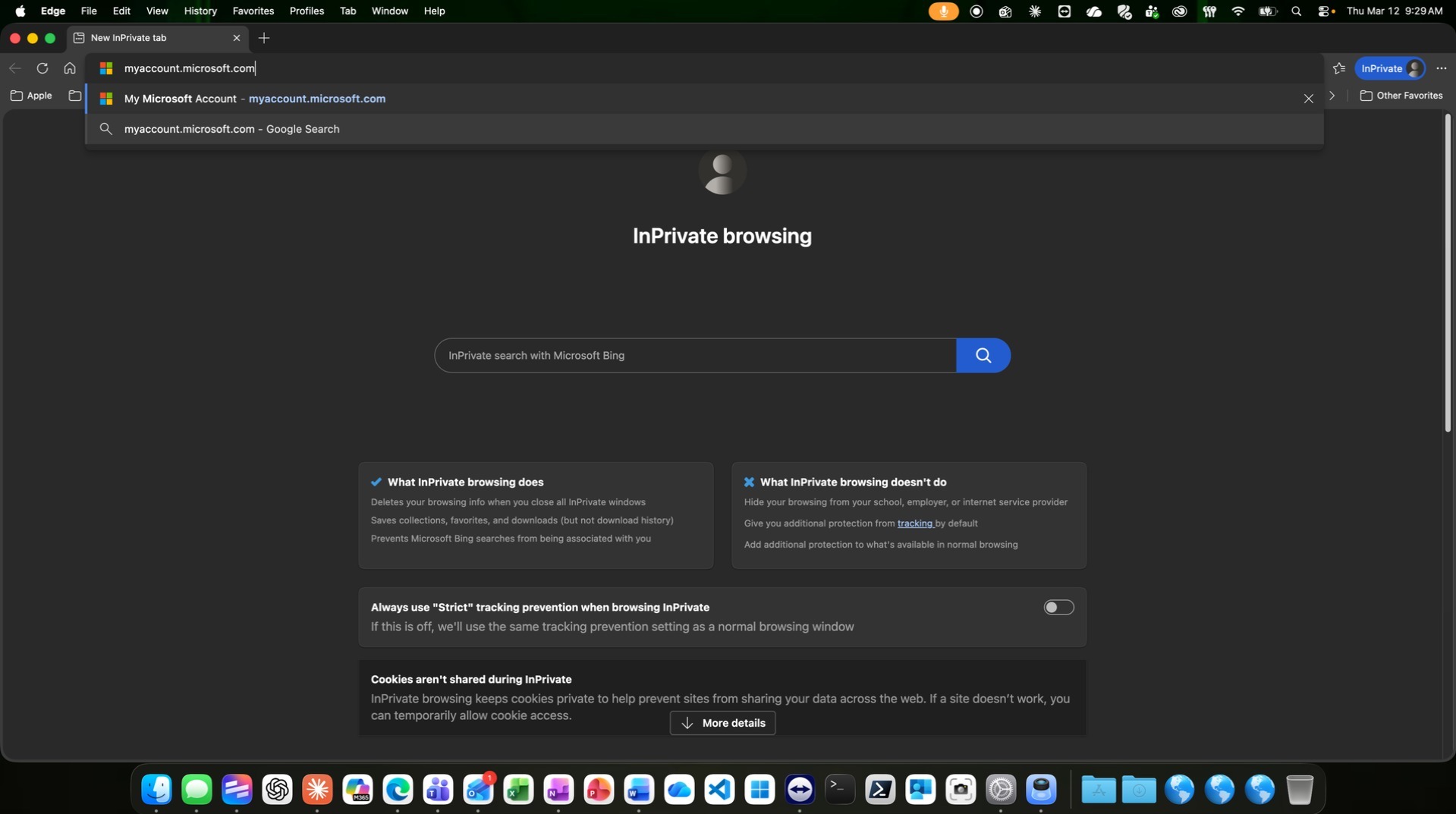Viewport: 1456px width, 814px height.
Task: Open the Apple favorites folder
Action: coord(32,96)
